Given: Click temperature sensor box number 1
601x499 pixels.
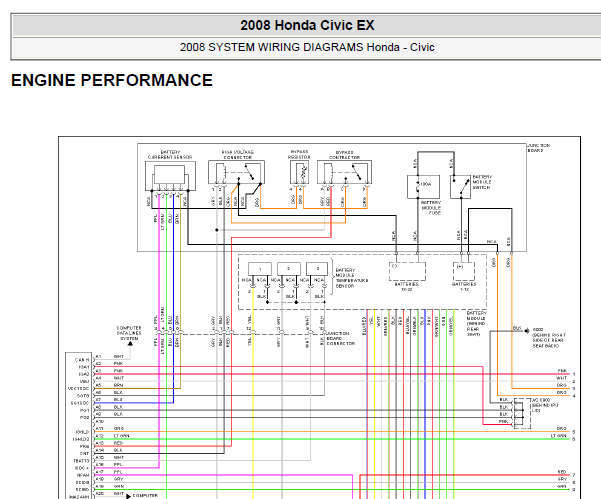Looking at the screenshot, I should 260,269.
